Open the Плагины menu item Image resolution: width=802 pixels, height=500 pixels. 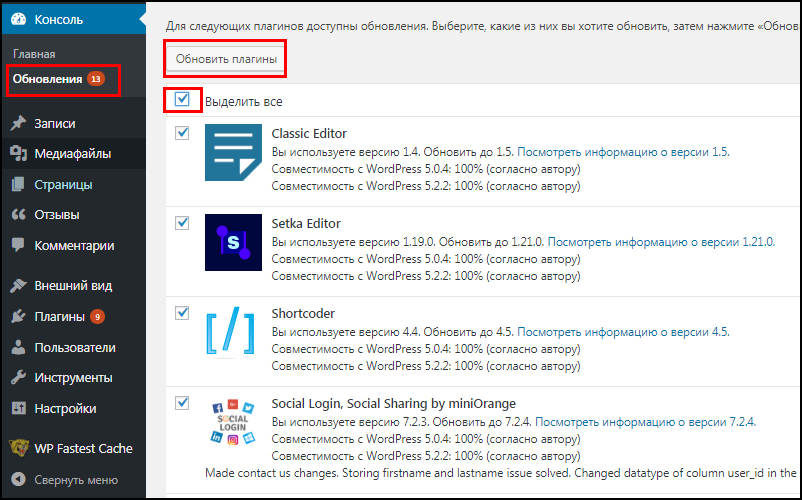(59, 317)
